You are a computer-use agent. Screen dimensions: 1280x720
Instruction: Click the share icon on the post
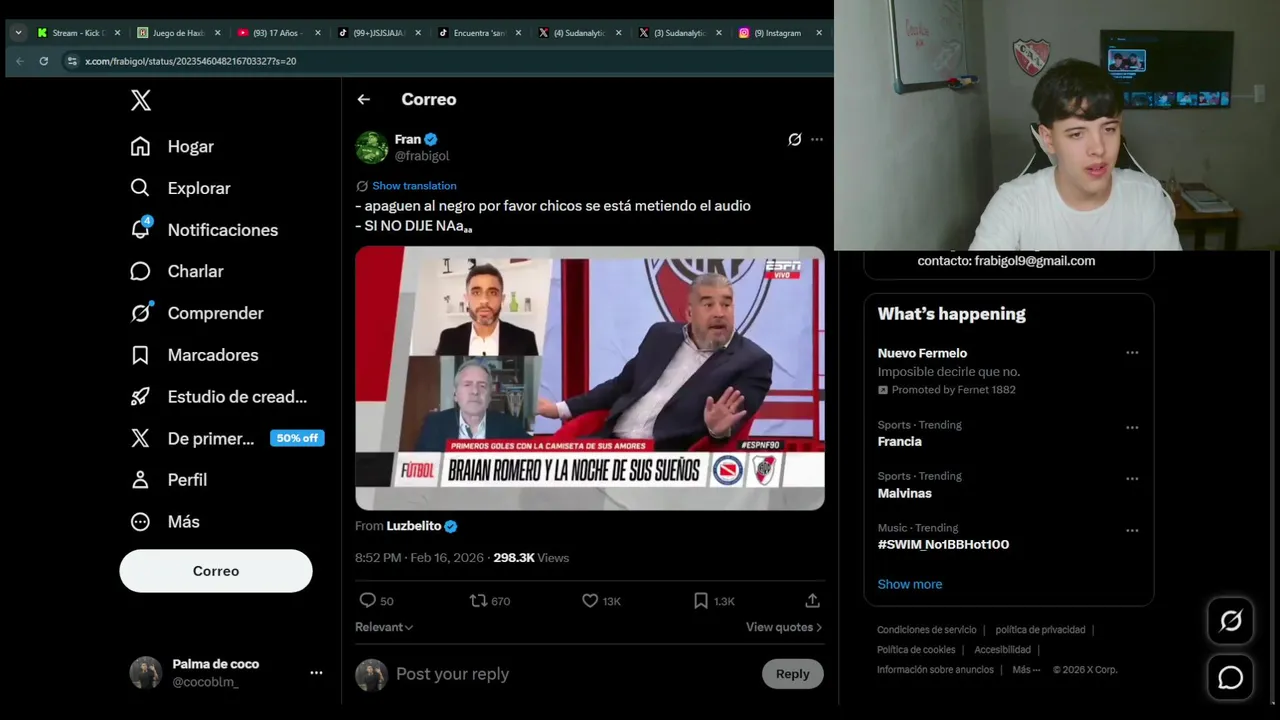click(x=812, y=600)
